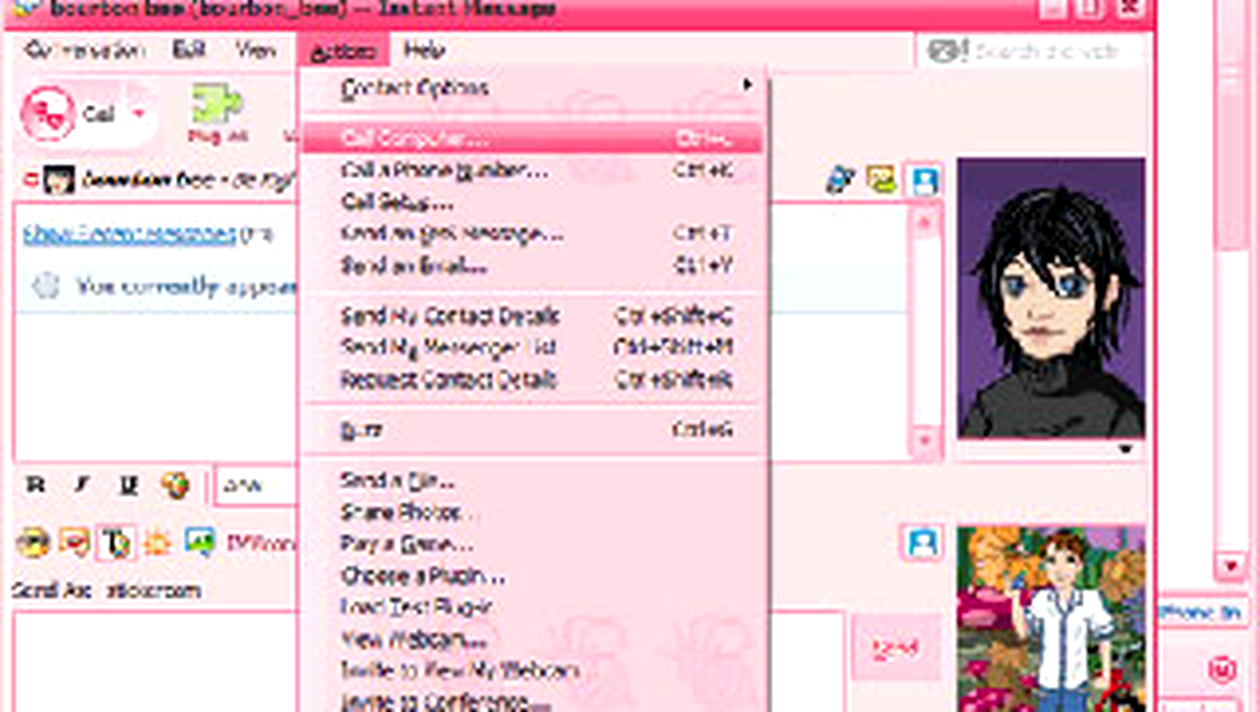
Task: Click the audibles icon beside emoticons
Action: [x=74, y=542]
